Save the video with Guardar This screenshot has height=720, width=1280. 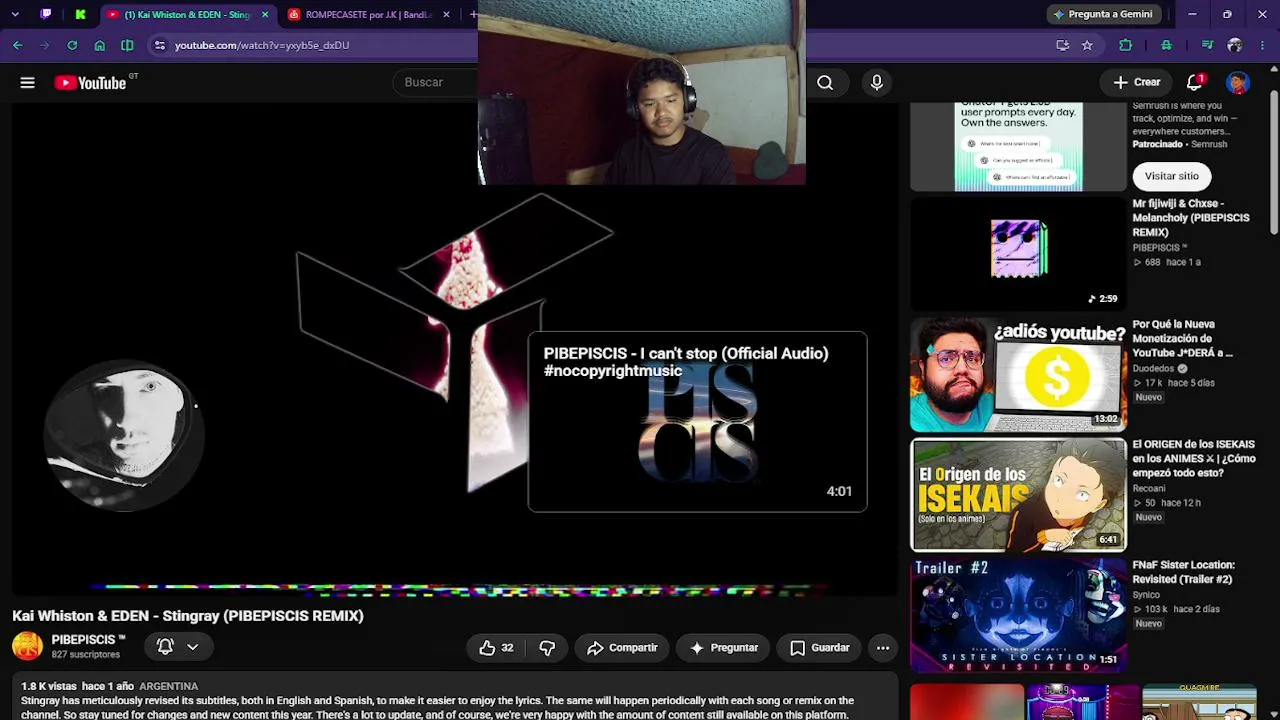pyautogui.click(x=820, y=648)
